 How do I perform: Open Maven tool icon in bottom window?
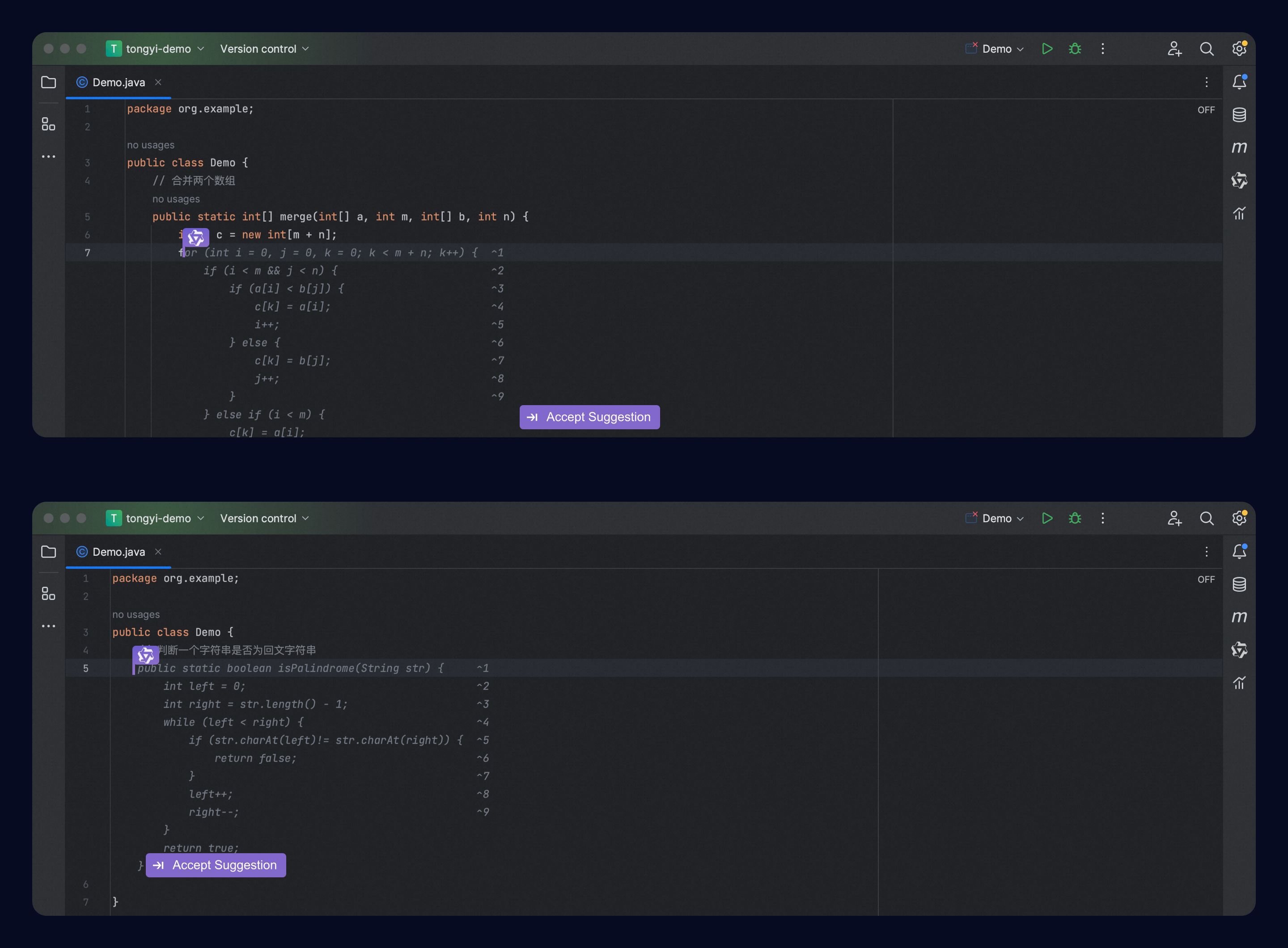point(1239,617)
